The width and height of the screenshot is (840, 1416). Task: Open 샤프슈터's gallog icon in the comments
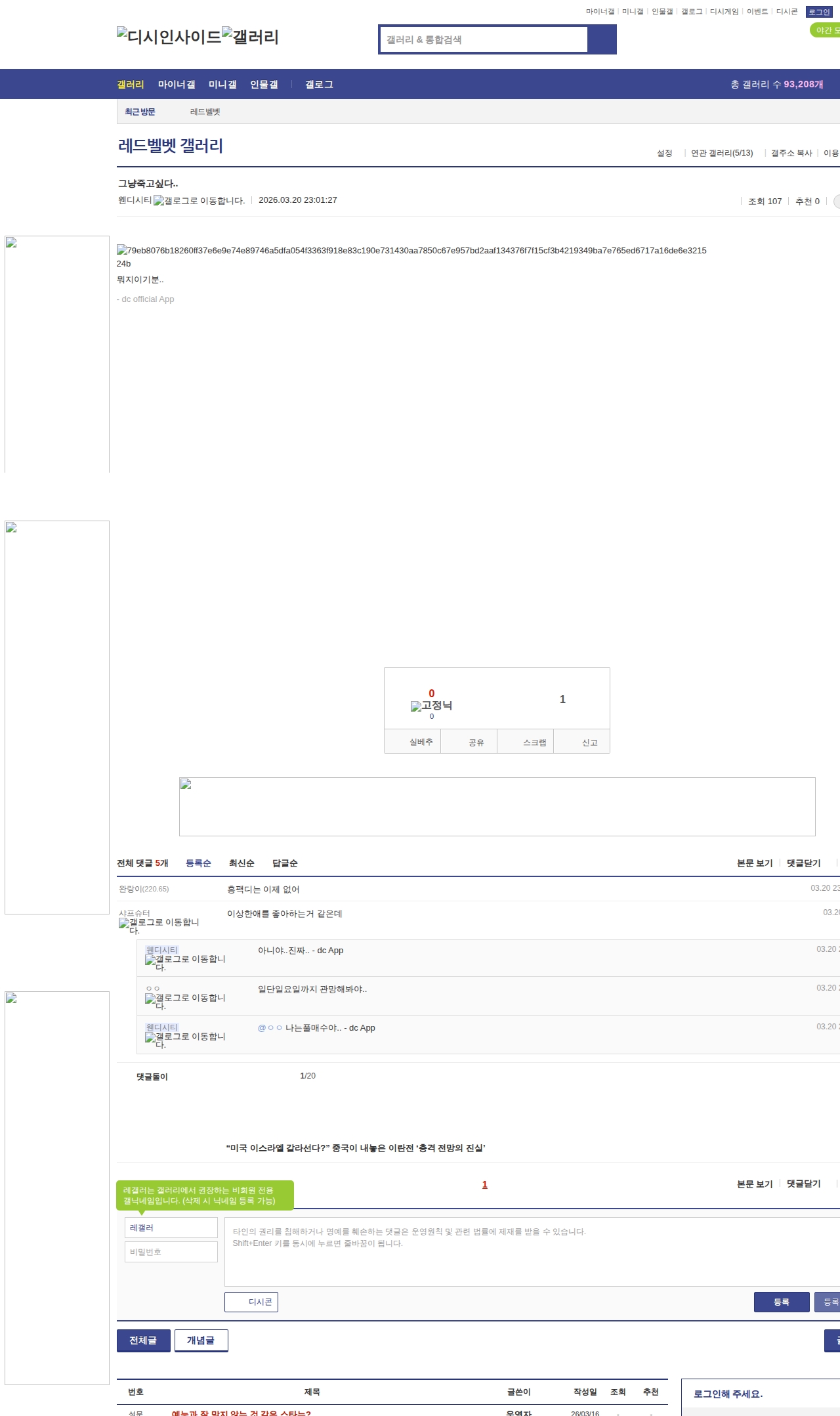coord(159,926)
